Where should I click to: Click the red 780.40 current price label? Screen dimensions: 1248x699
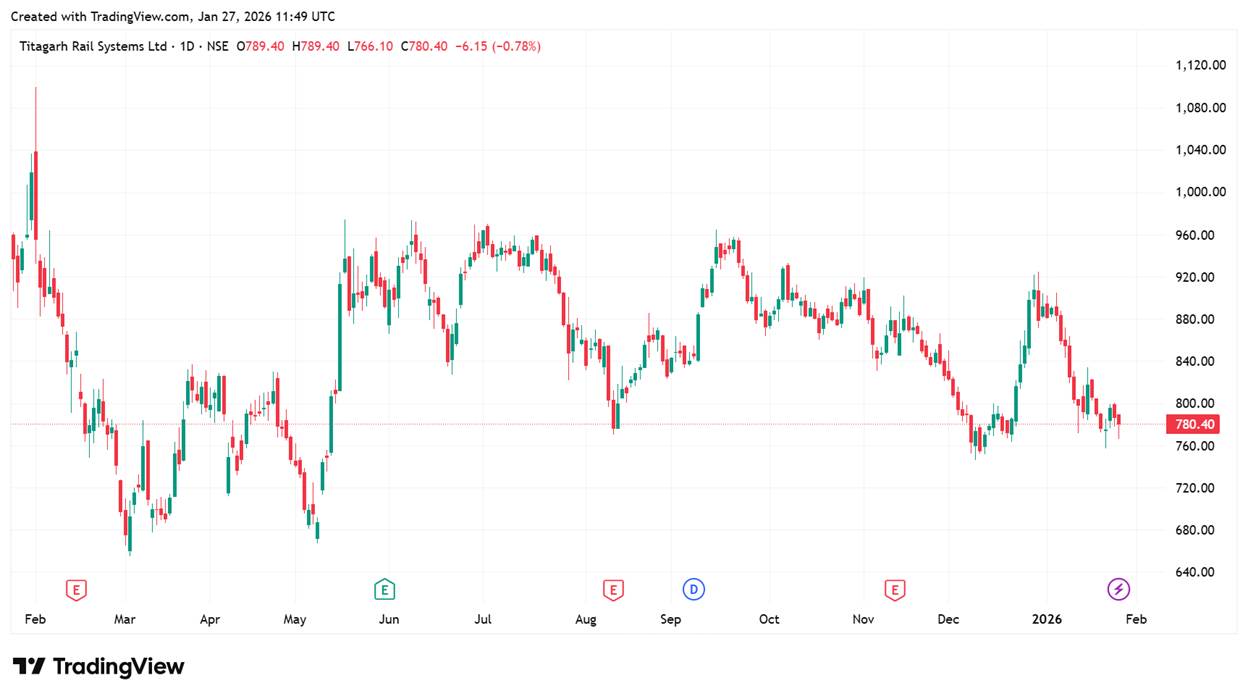point(1195,425)
